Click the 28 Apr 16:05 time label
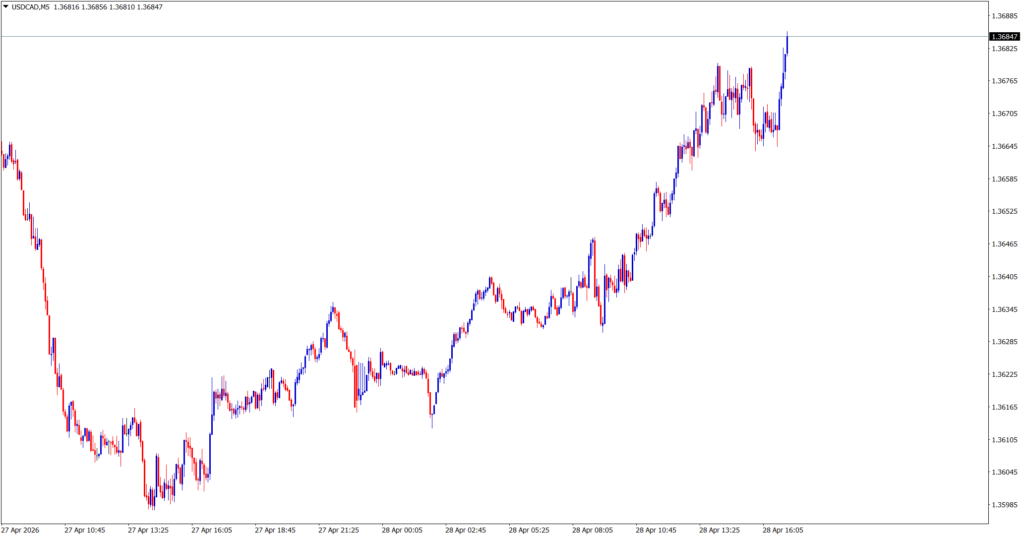1024x537 pixels. coord(784,530)
